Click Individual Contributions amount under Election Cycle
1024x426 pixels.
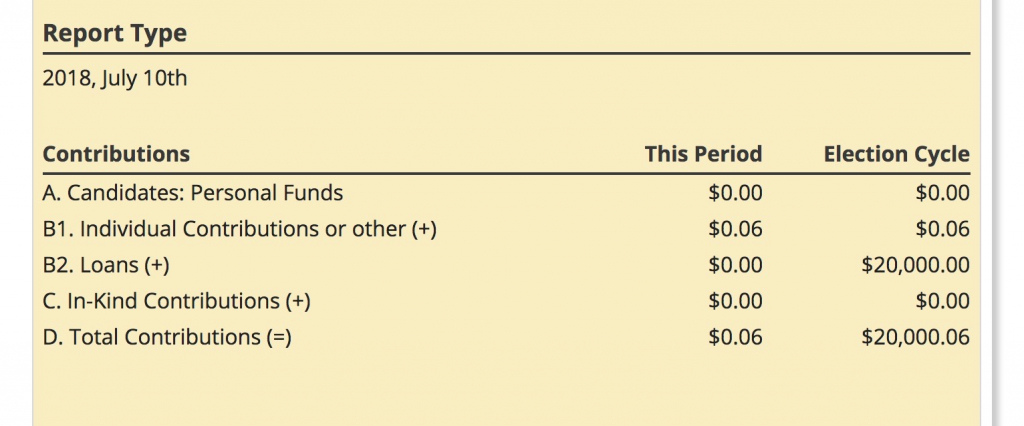942,229
